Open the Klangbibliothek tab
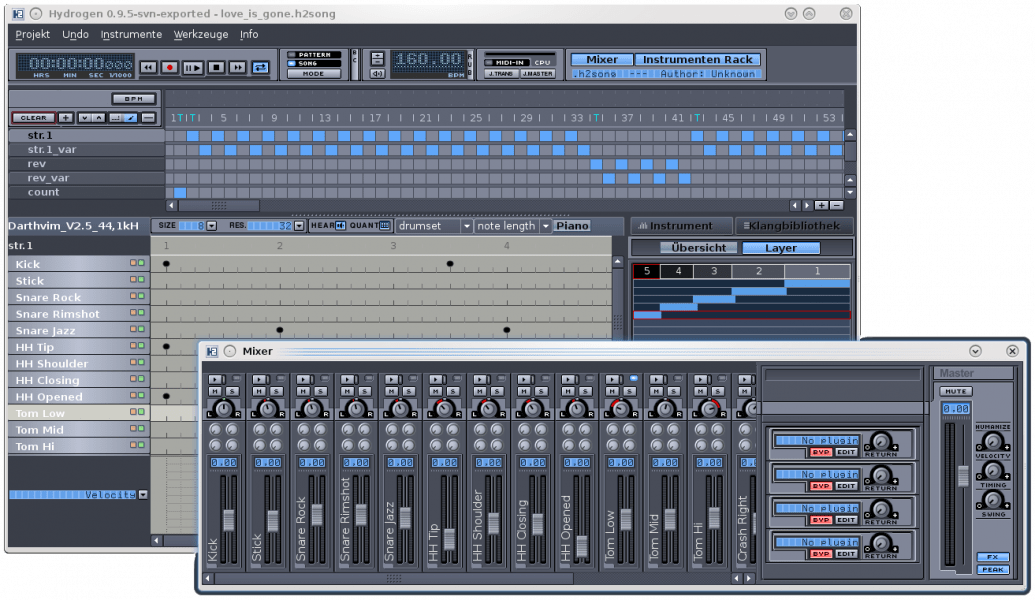 pyautogui.click(x=794, y=226)
